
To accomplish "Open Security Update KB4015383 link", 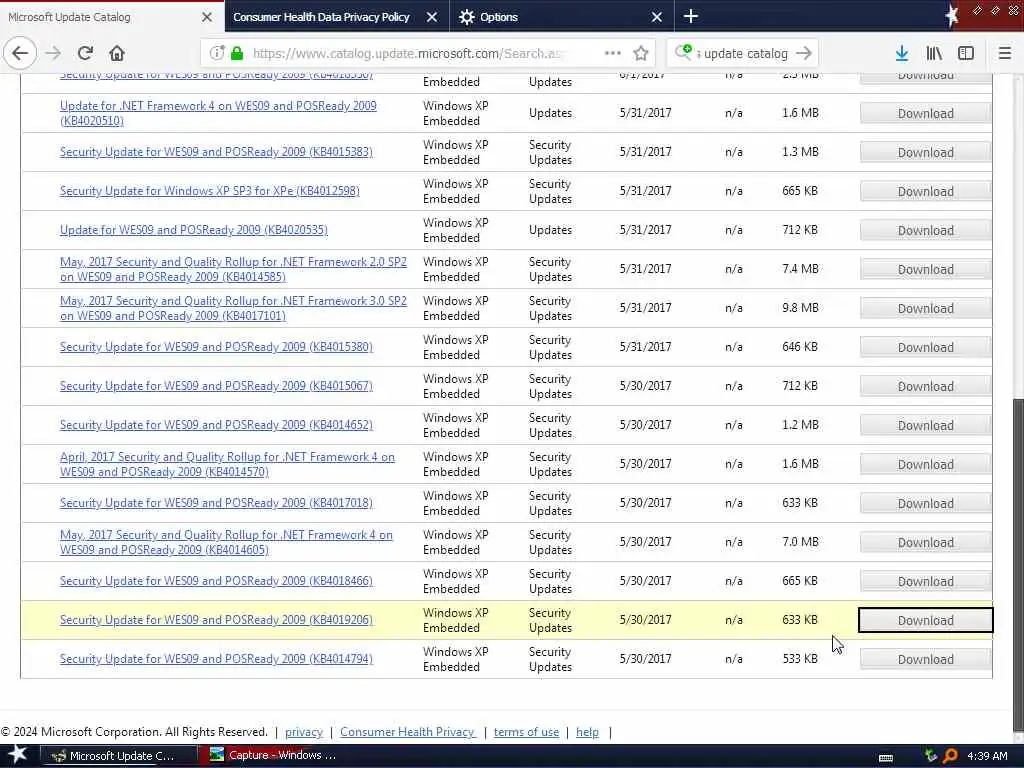I will pyautogui.click(x=216, y=152).
